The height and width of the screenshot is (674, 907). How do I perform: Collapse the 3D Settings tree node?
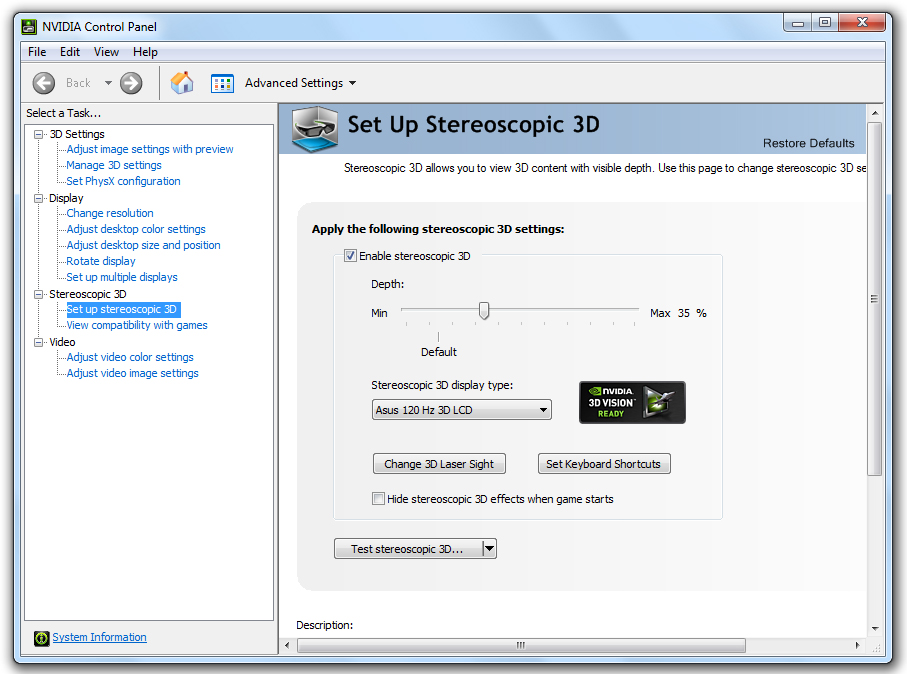pos(39,134)
